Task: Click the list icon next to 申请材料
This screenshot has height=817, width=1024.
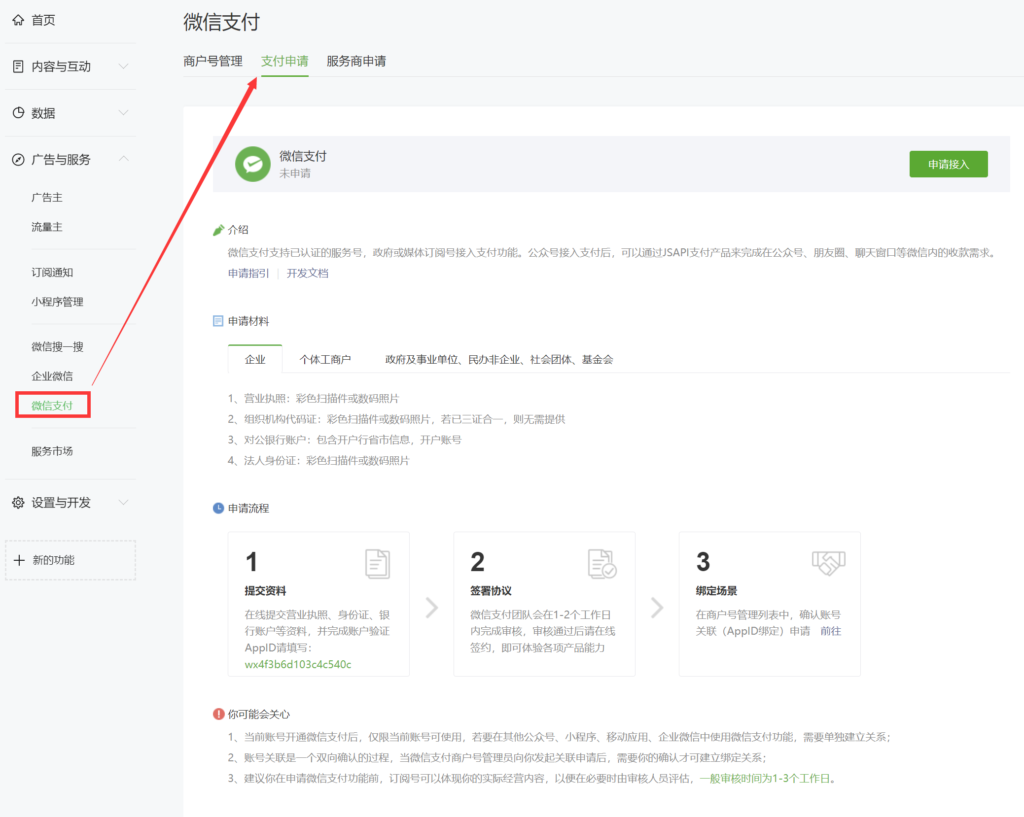Action: pos(218,321)
